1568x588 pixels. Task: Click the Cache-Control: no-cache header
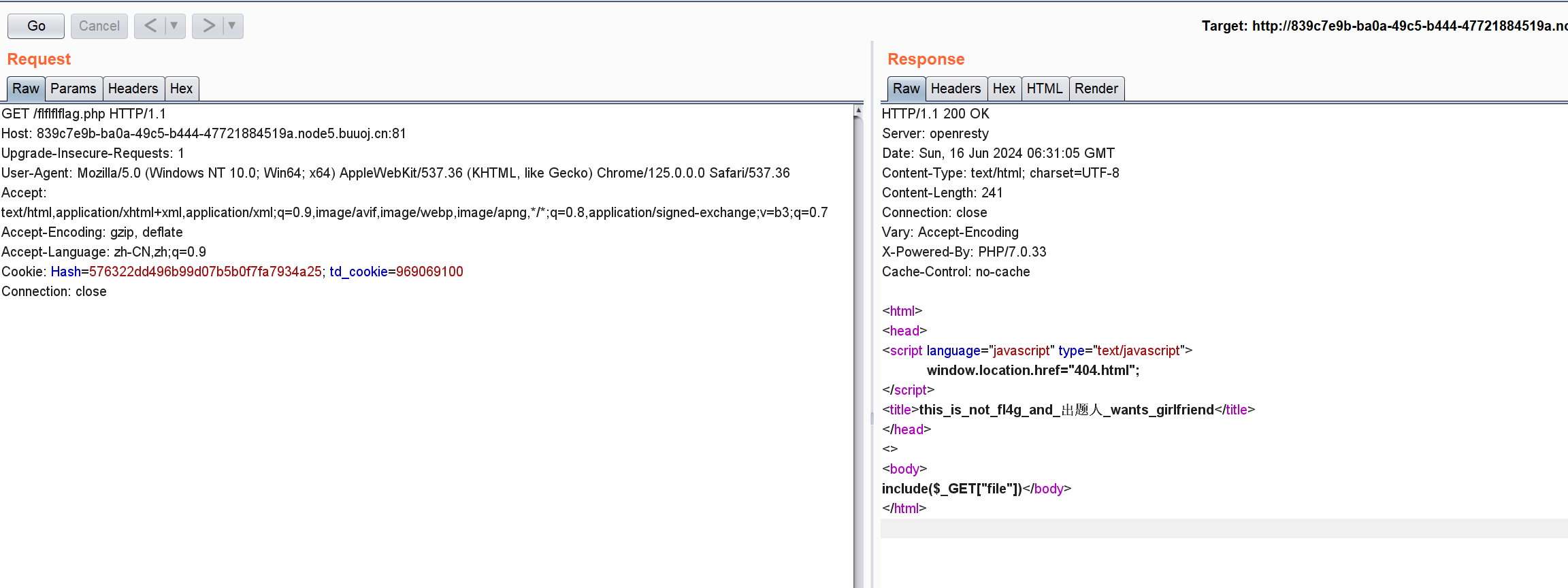coord(956,272)
